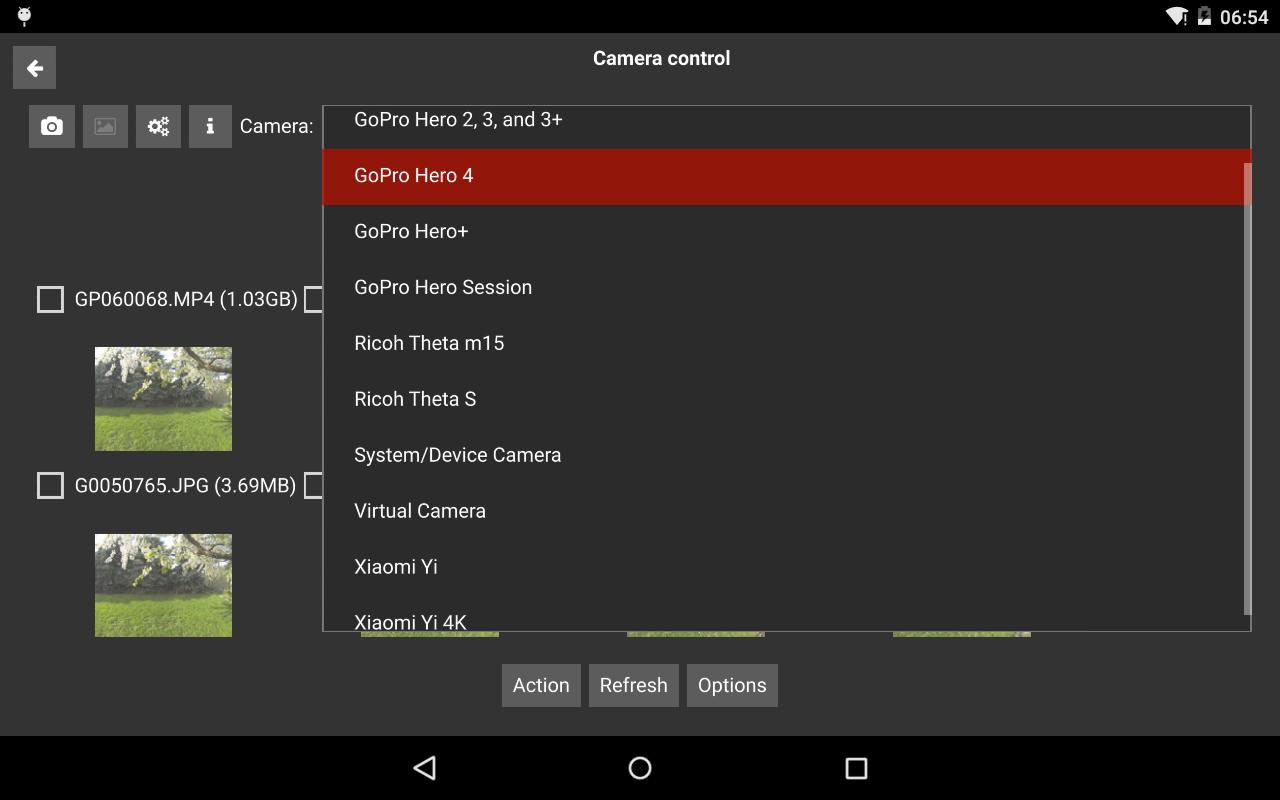Go back using the arrow button
Screen dimensions: 1280x800
[x=34, y=68]
